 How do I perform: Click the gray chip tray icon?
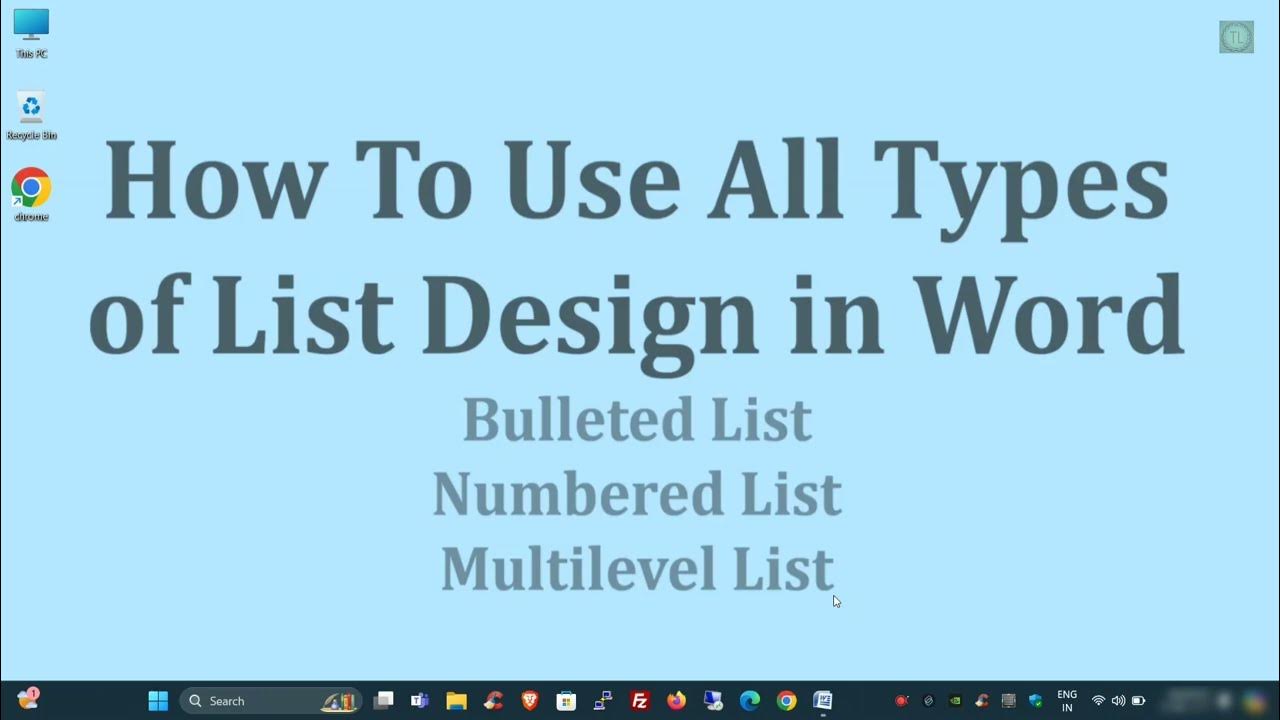click(x=1008, y=701)
